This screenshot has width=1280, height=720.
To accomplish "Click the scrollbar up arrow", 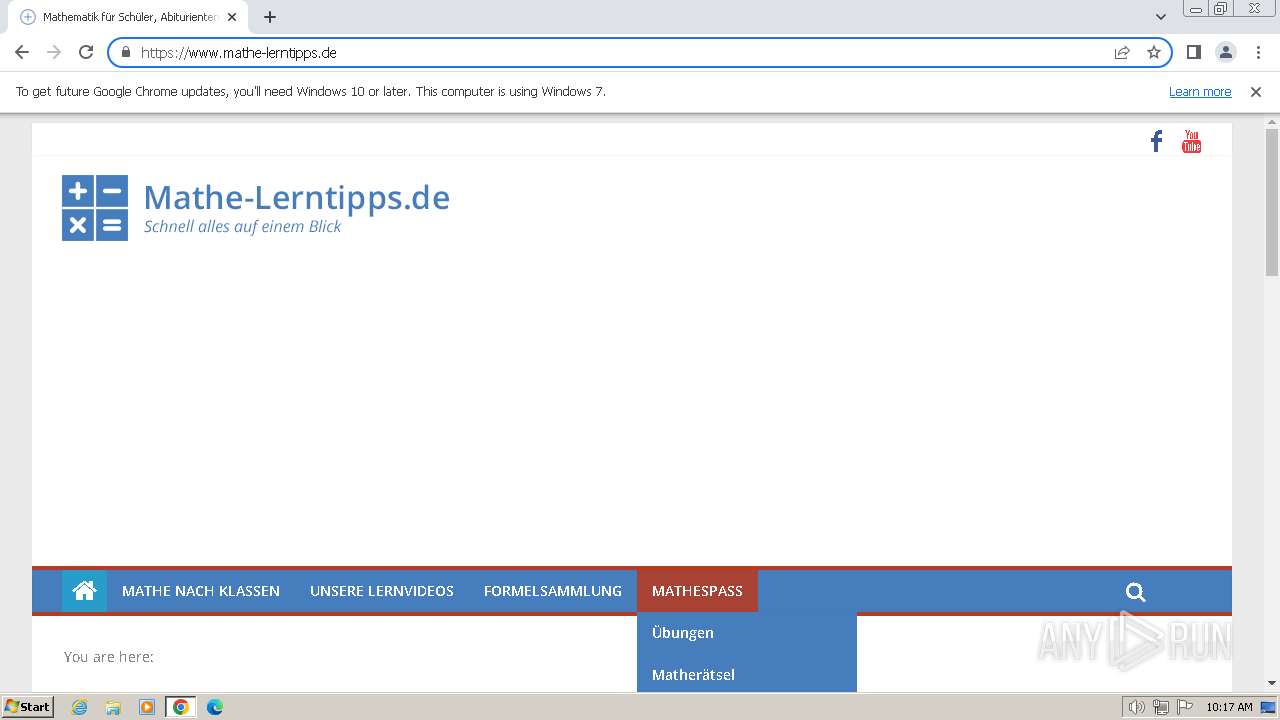I will point(1272,121).
